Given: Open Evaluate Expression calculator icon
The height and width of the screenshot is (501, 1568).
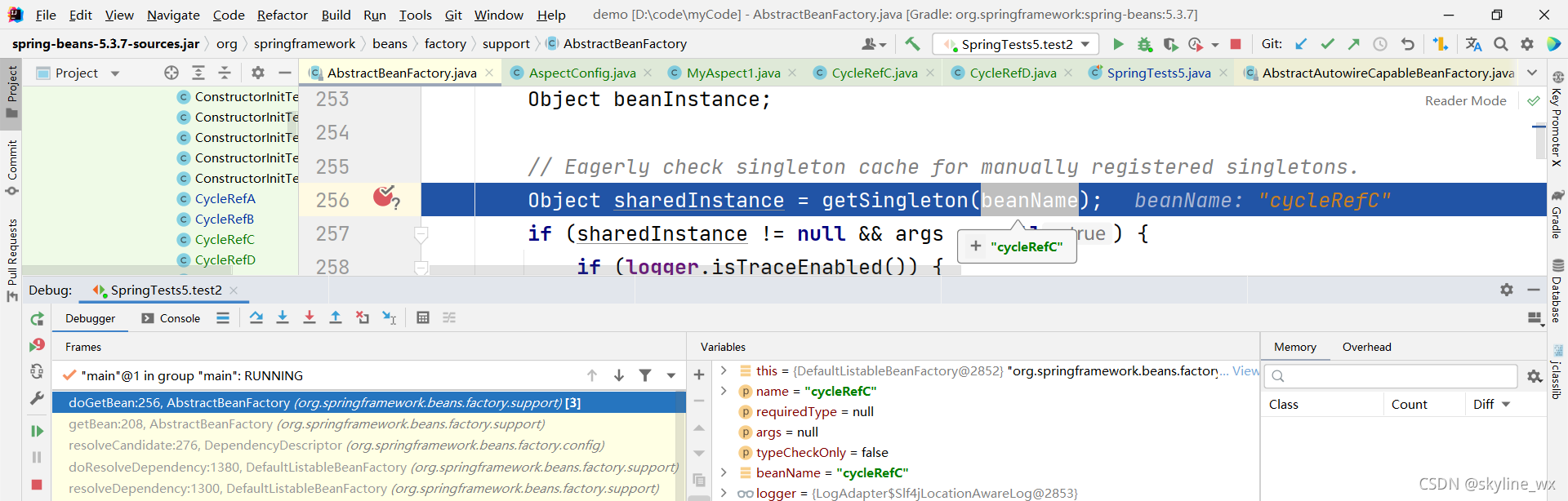Looking at the screenshot, I should click(x=423, y=317).
